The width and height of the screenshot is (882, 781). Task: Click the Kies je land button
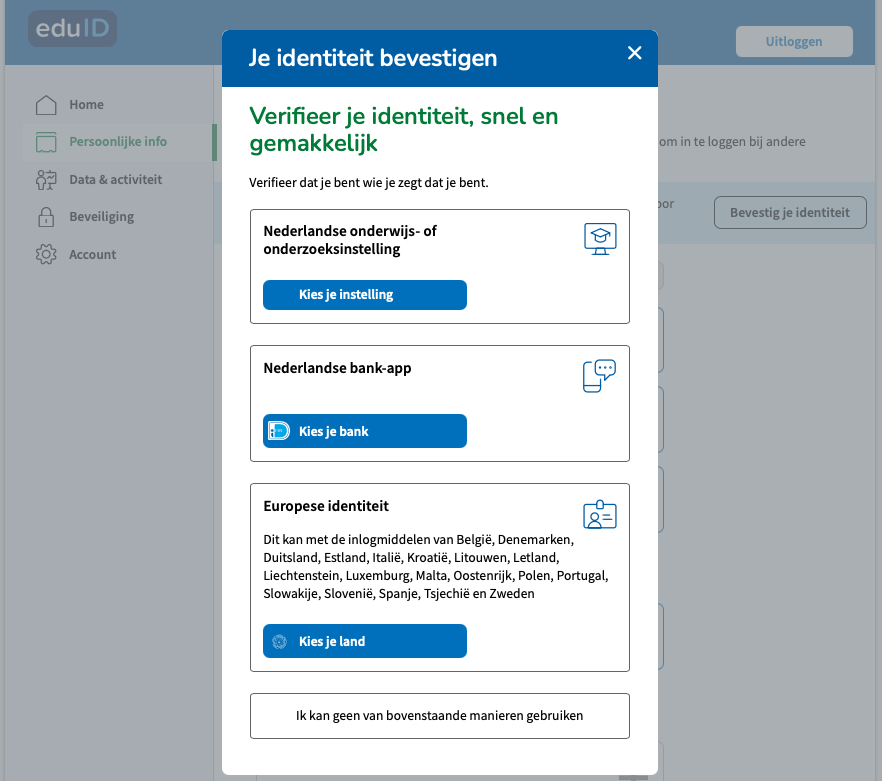coord(364,641)
